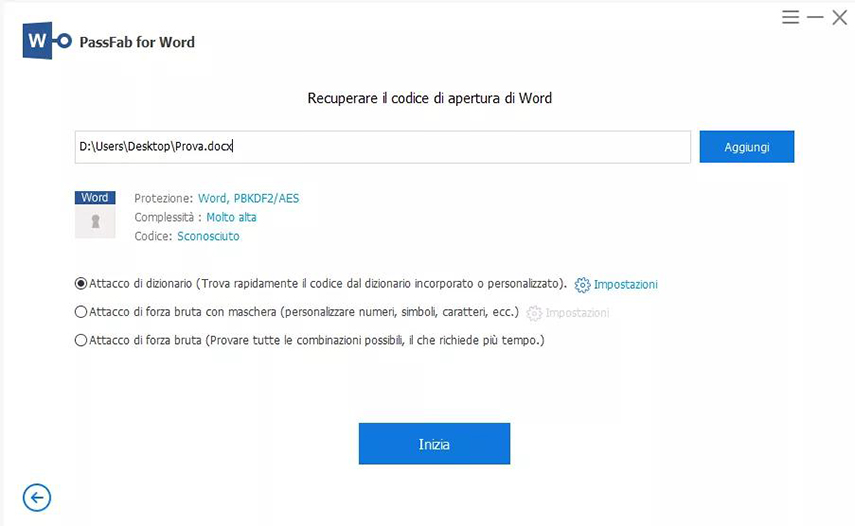This screenshot has height=526, width=855.
Task: Click the locked Word document file icon
Action: coord(95,222)
